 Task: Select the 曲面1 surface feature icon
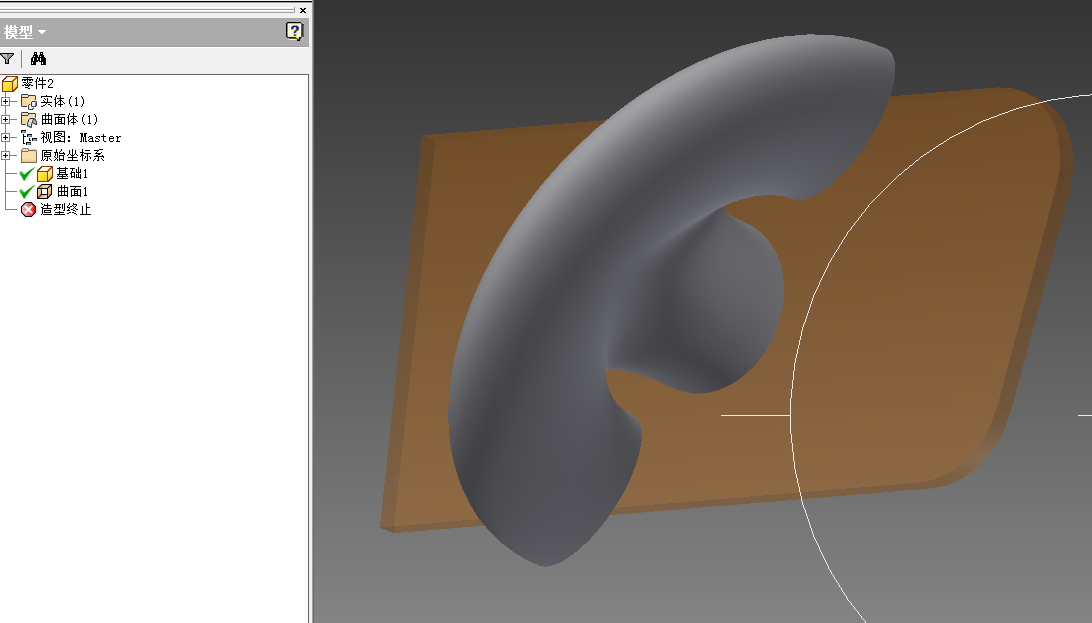42,191
